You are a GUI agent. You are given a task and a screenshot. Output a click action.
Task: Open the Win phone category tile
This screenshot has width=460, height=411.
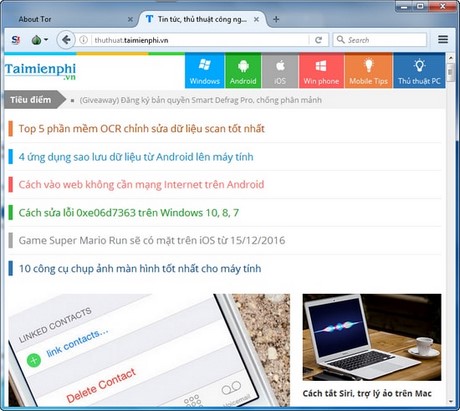point(321,71)
